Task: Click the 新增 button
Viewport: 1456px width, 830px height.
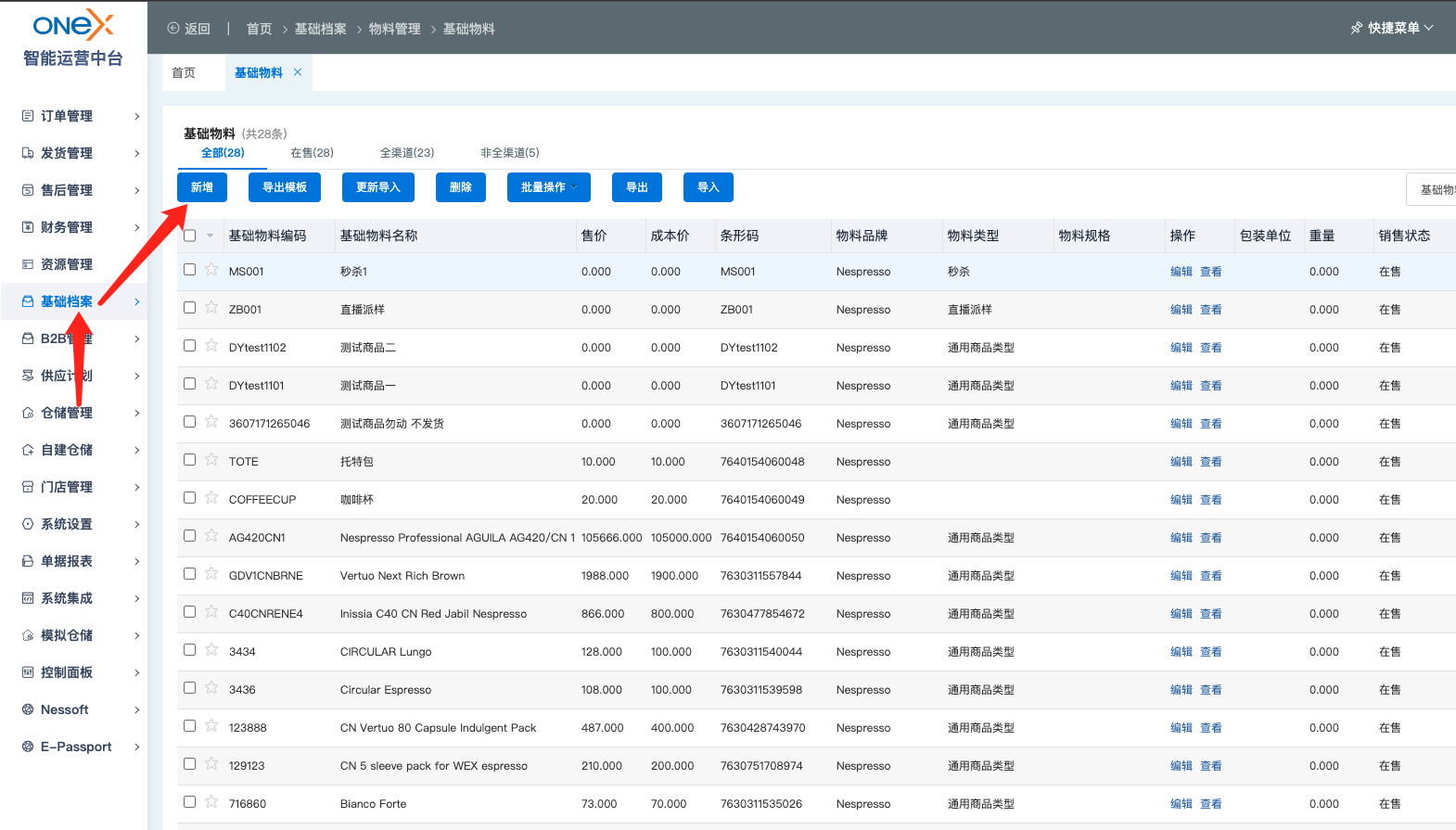Action: point(202,187)
